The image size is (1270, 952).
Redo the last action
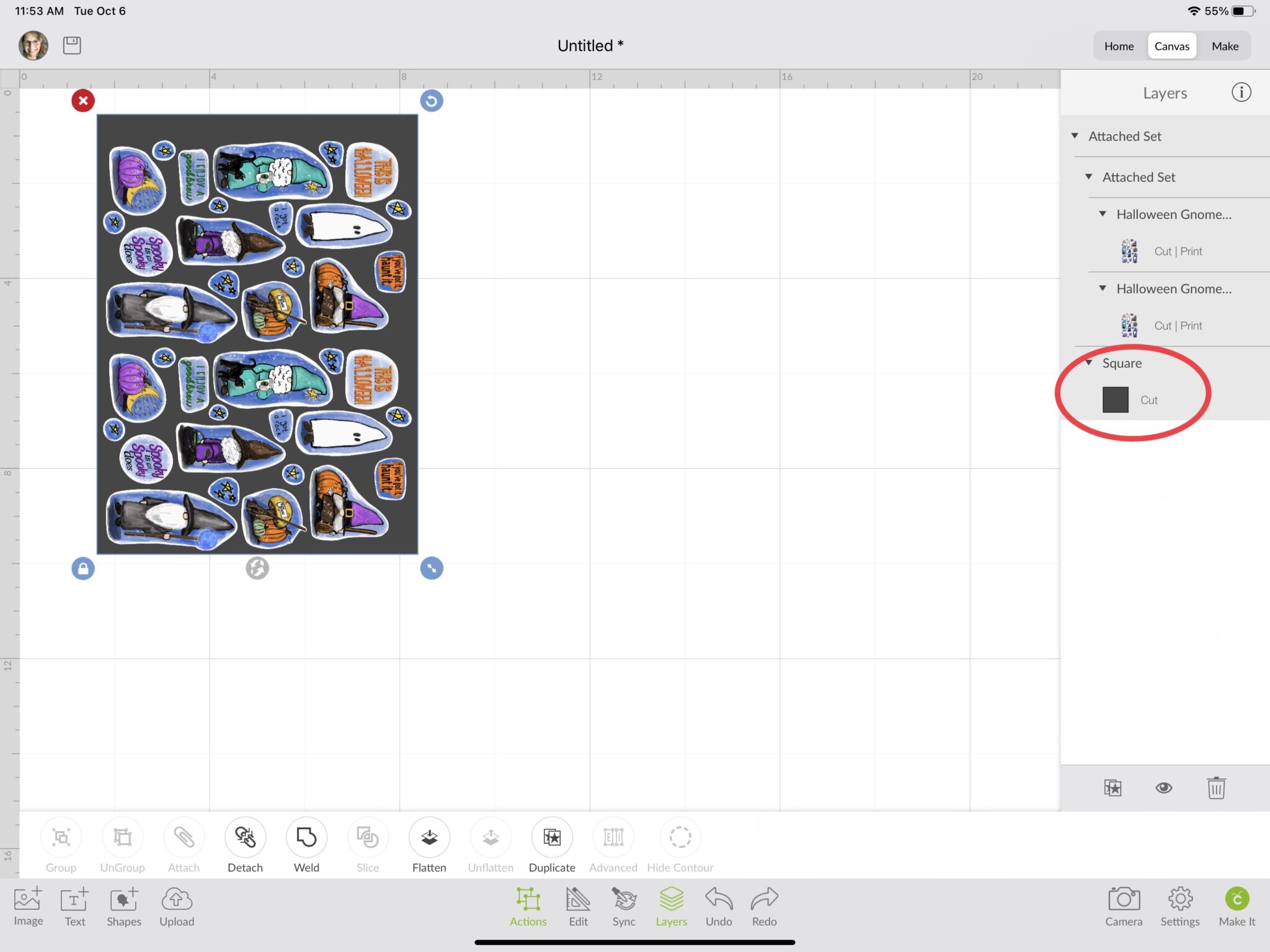[x=764, y=907]
